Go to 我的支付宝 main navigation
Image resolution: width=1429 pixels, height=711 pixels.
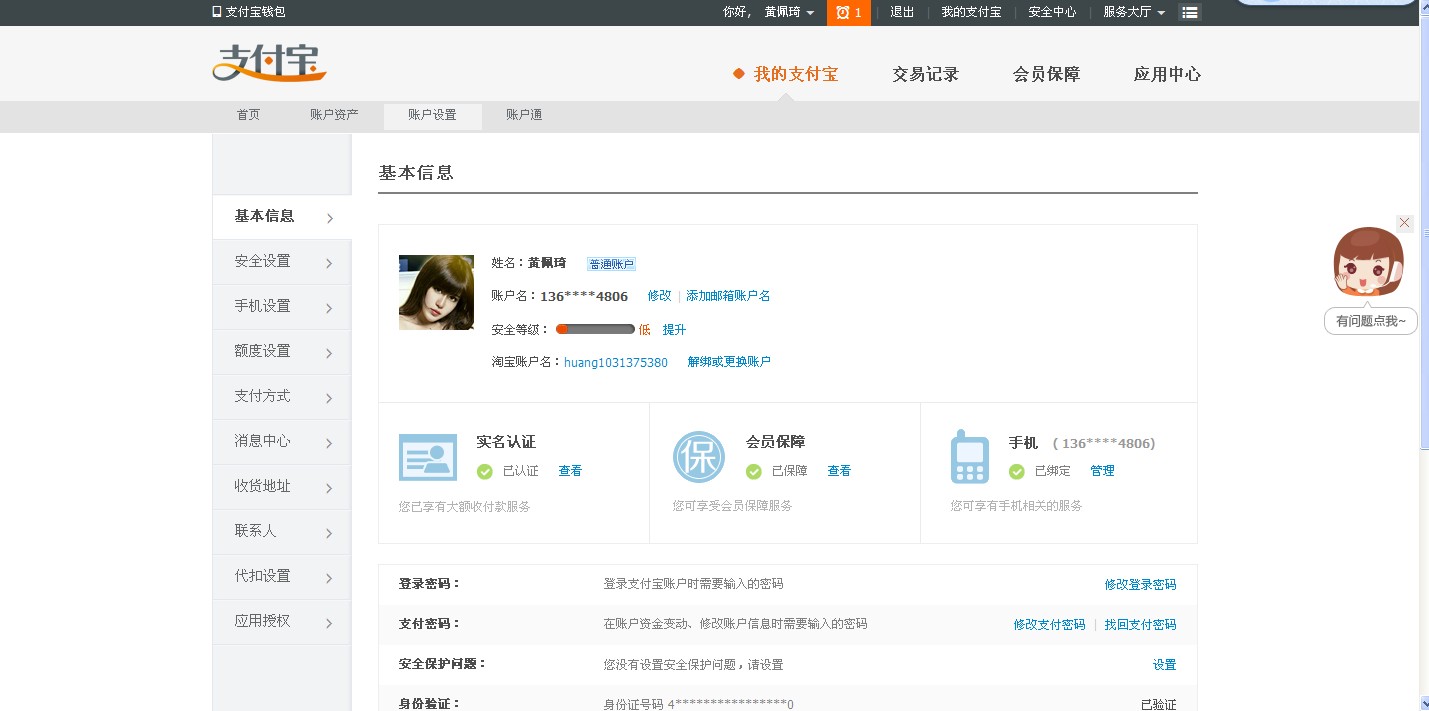[x=796, y=74]
